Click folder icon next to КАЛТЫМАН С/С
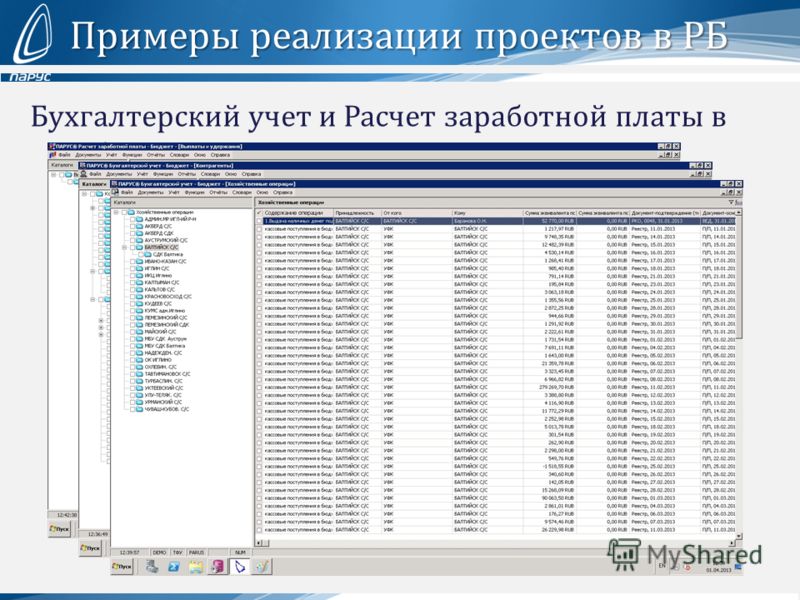This screenshot has height=600, width=800. [x=140, y=282]
